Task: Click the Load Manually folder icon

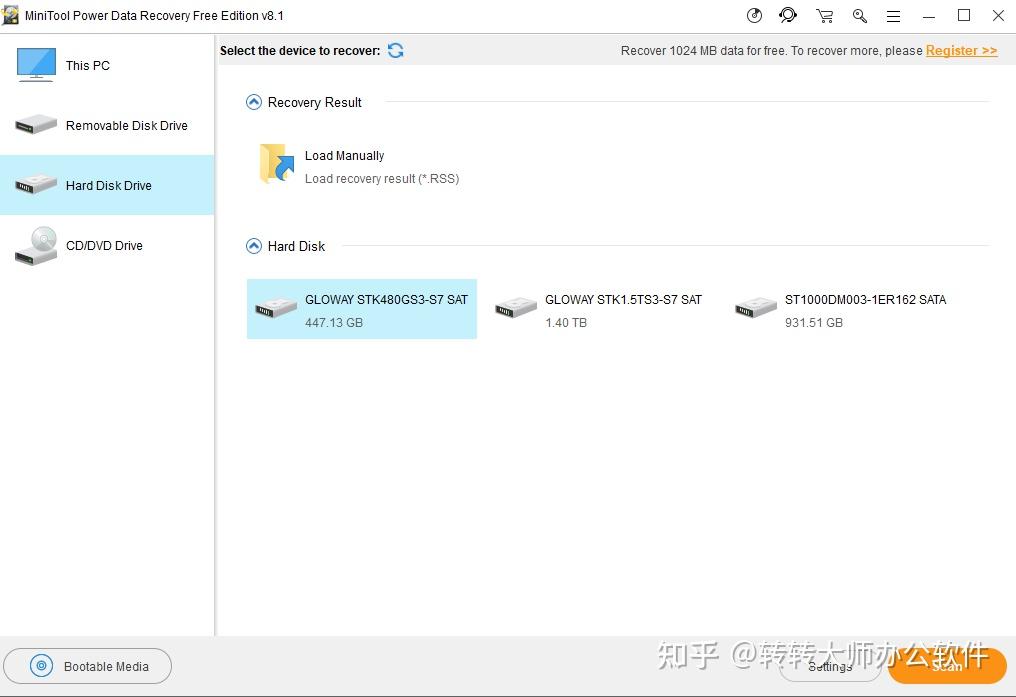Action: [x=277, y=164]
